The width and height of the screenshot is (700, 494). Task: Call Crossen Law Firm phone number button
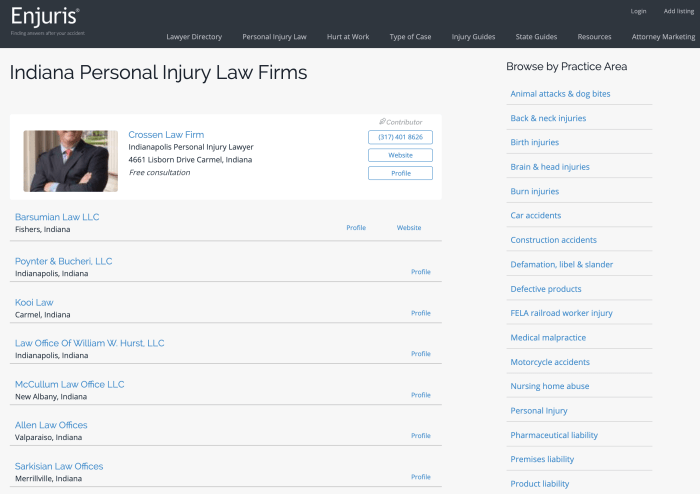click(x=400, y=137)
